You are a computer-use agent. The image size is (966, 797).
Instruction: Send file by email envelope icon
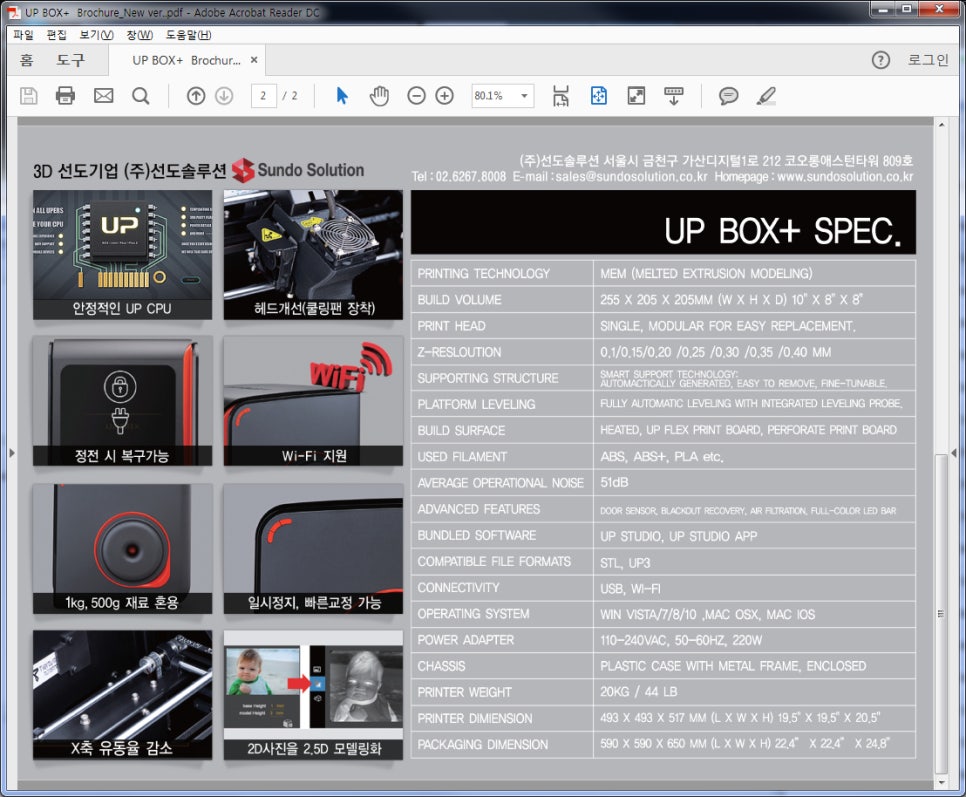coord(104,96)
